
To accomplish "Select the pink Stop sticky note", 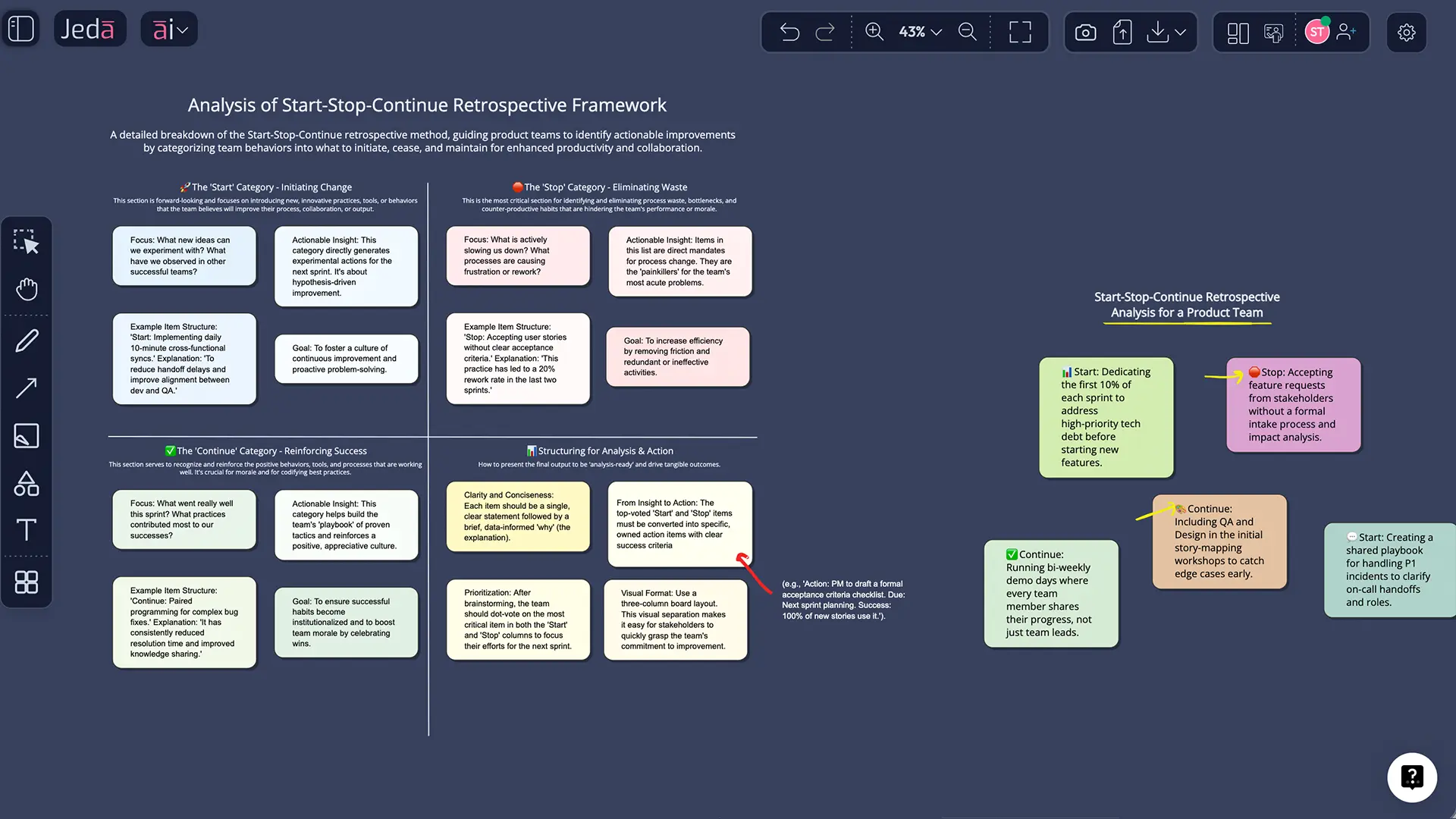I will coord(1293,405).
